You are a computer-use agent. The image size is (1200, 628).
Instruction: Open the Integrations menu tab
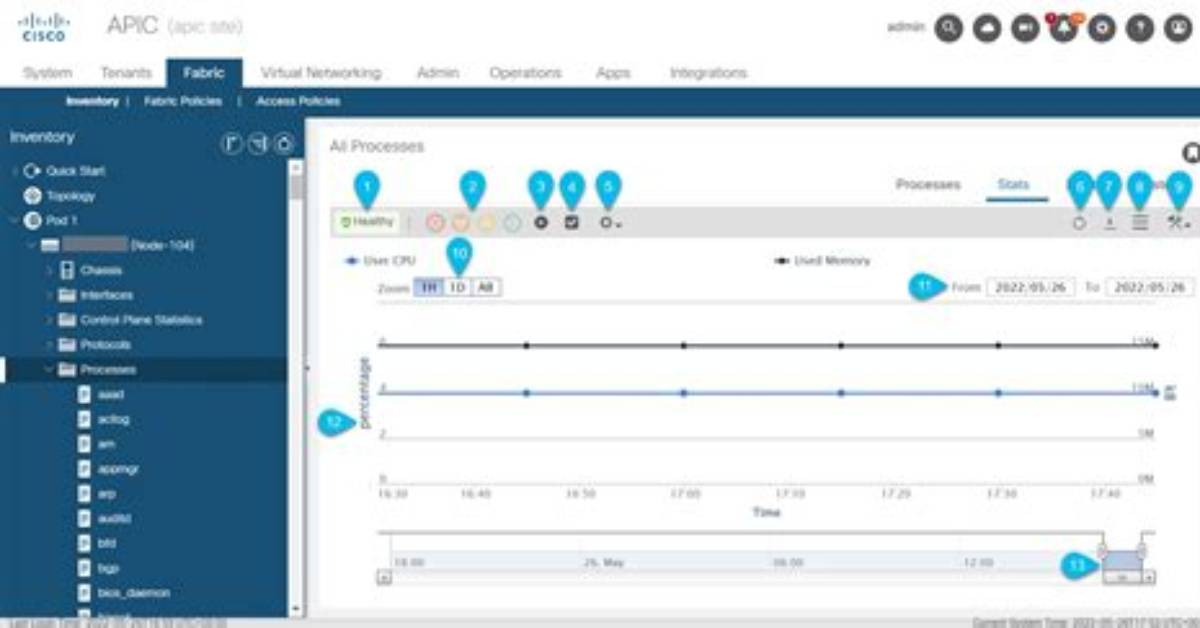708,73
